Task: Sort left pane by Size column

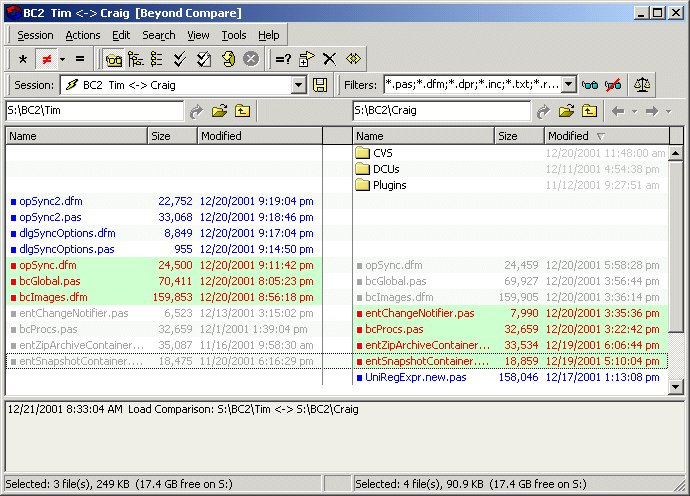Action: point(172,136)
